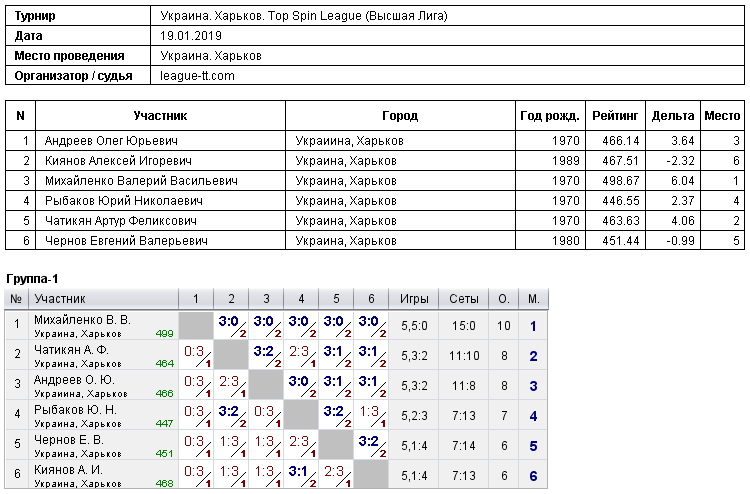Click the 'Год рожд.' column header

(x=550, y=116)
